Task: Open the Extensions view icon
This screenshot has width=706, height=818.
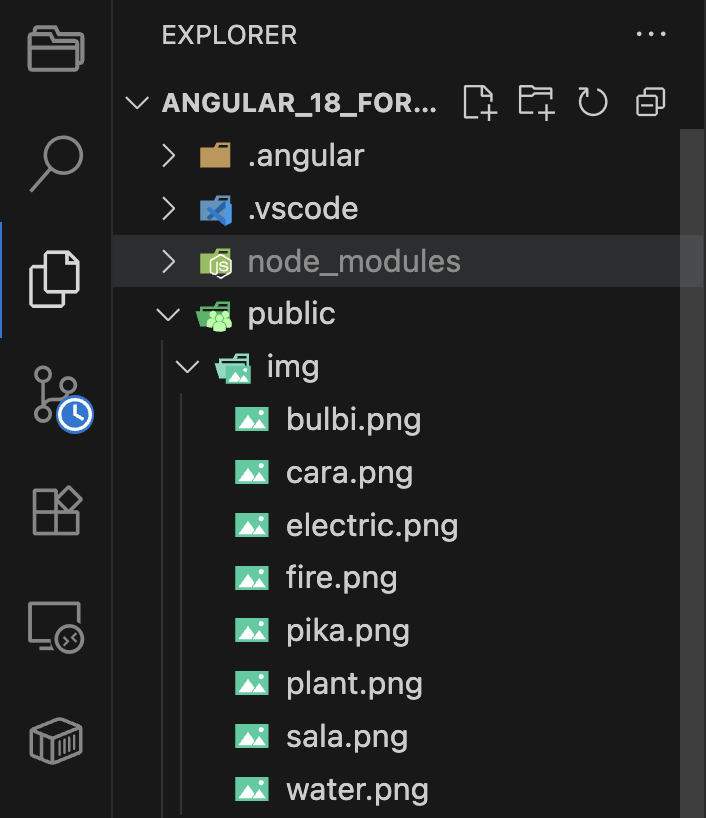Action: (56, 511)
